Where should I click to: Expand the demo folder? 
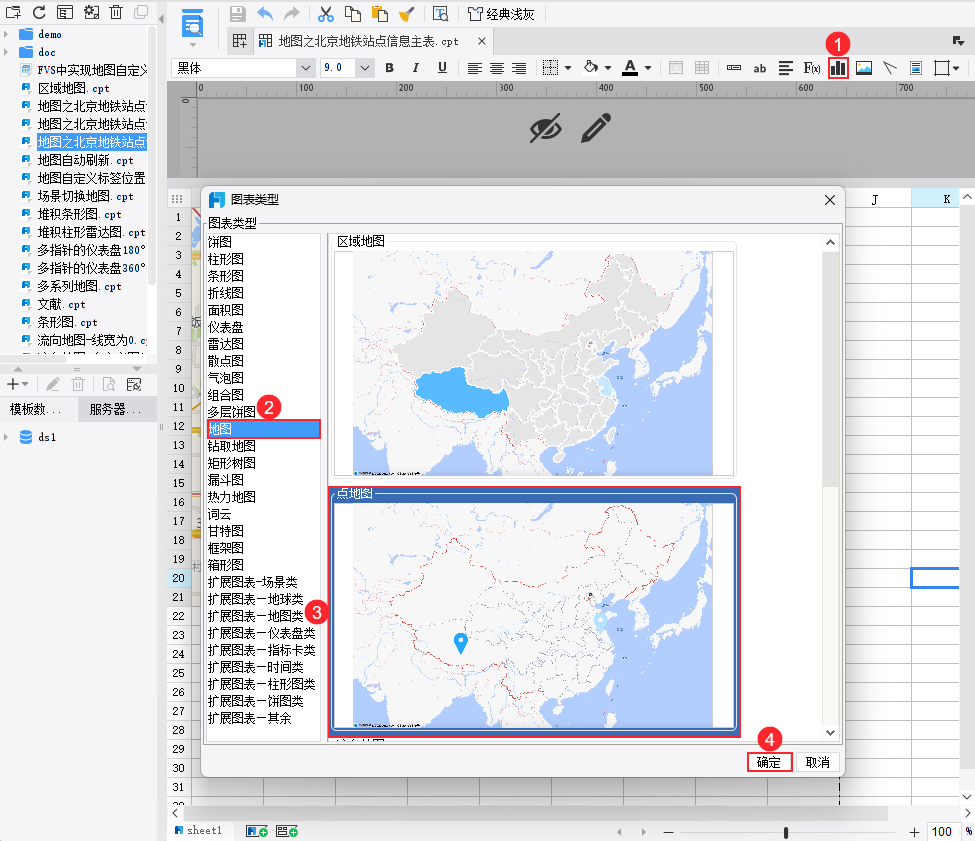tap(6, 34)
